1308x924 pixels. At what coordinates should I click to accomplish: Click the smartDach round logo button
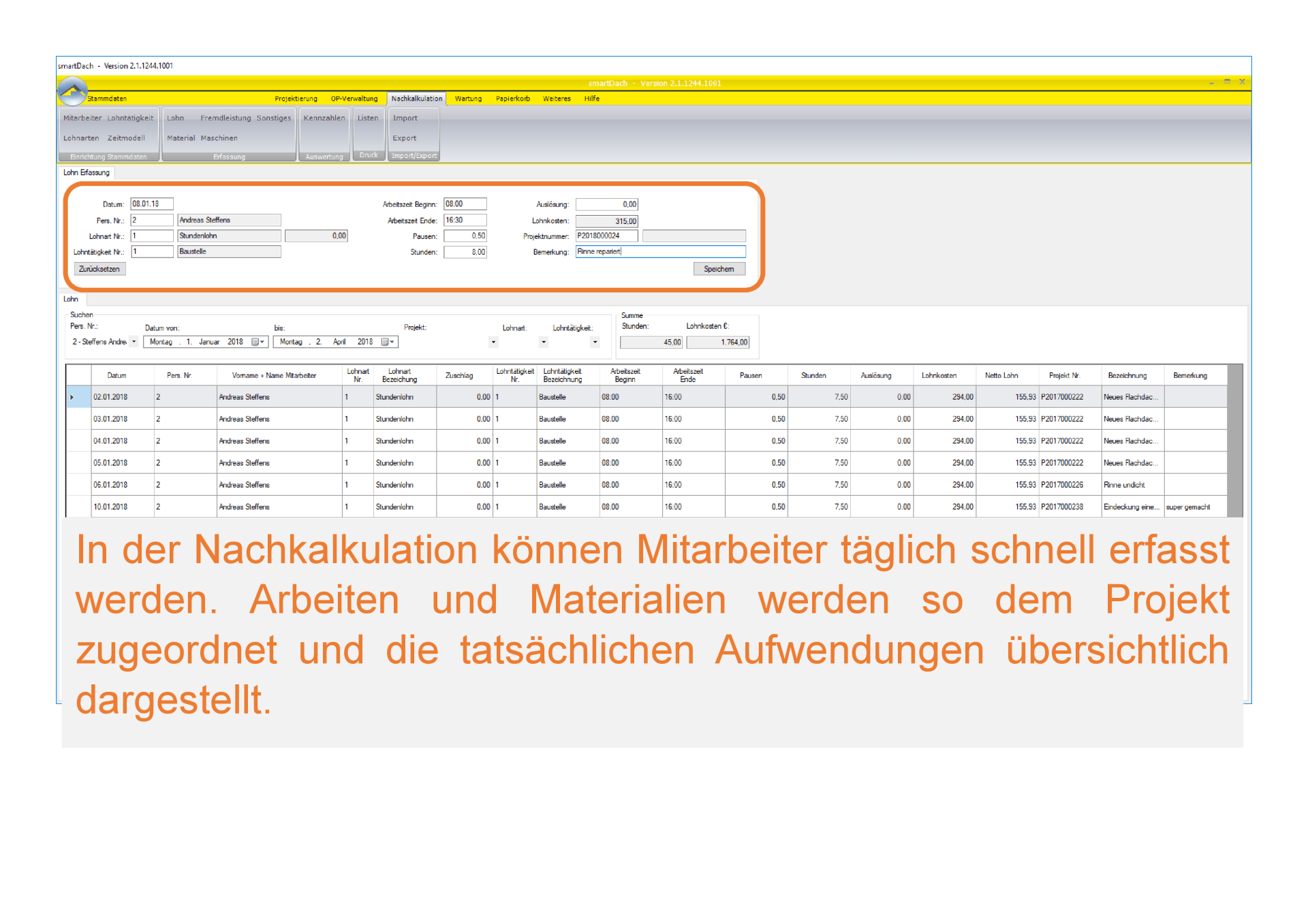pos(72,91)
